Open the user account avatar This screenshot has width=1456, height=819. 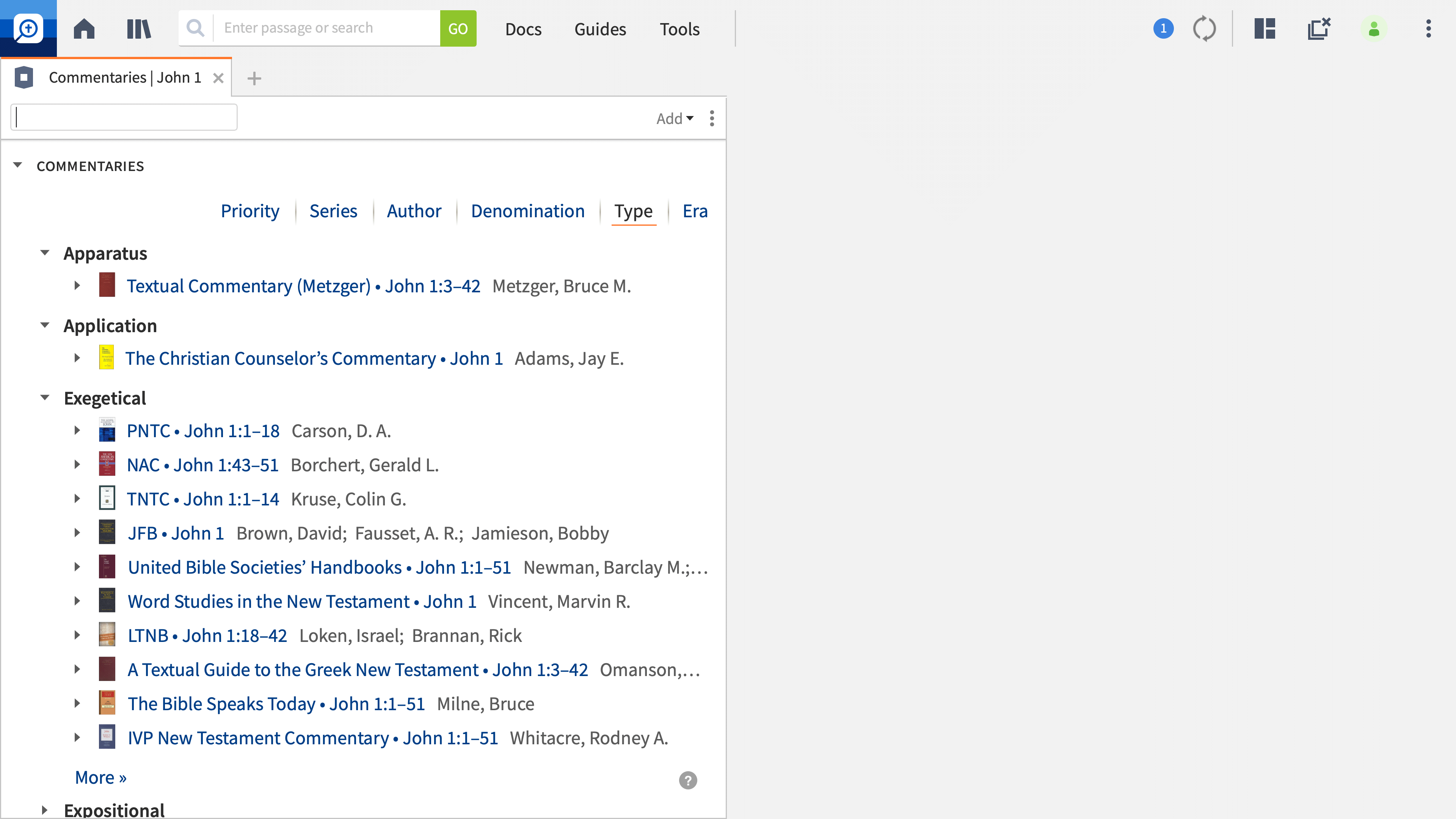[x=1374, y=29]
